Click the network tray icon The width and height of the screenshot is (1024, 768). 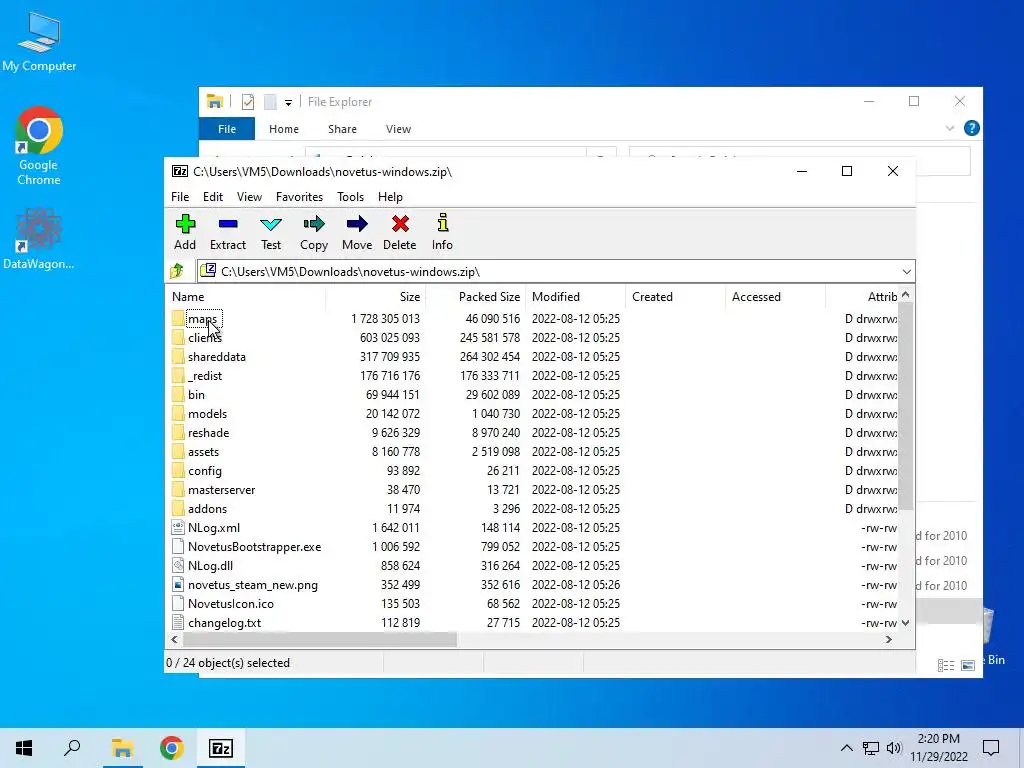(871, 748)
